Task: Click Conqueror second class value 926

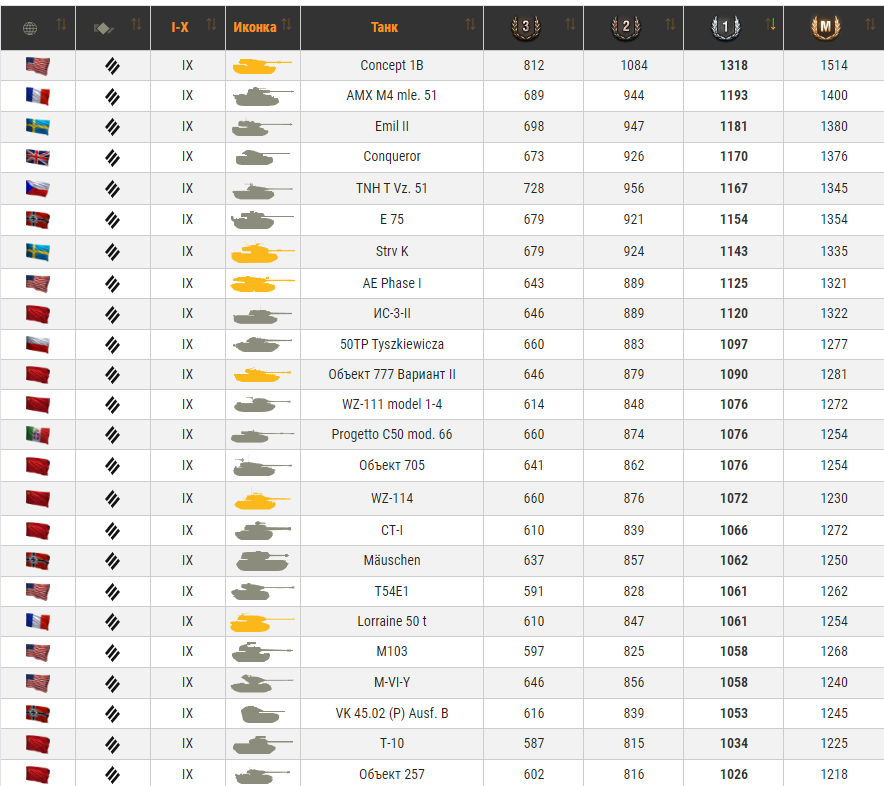Action: coord(634,156)
